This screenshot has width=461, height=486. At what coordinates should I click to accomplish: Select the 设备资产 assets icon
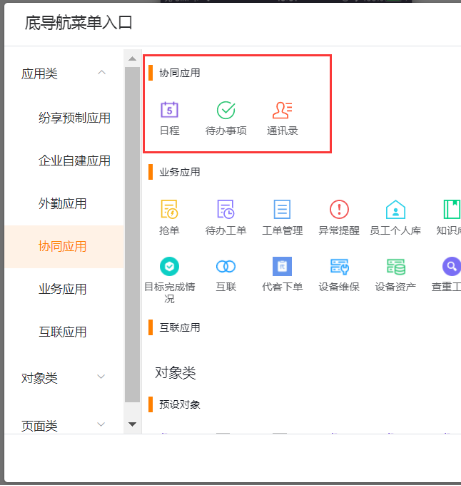pyautogui.click(x=395, y=266)
